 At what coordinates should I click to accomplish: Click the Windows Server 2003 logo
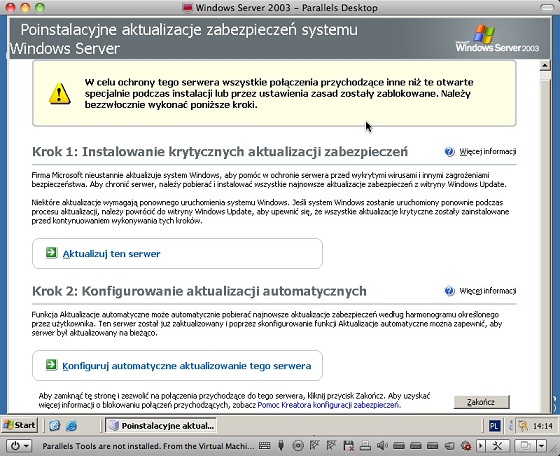pyautogui.click(x=497, y=38)
